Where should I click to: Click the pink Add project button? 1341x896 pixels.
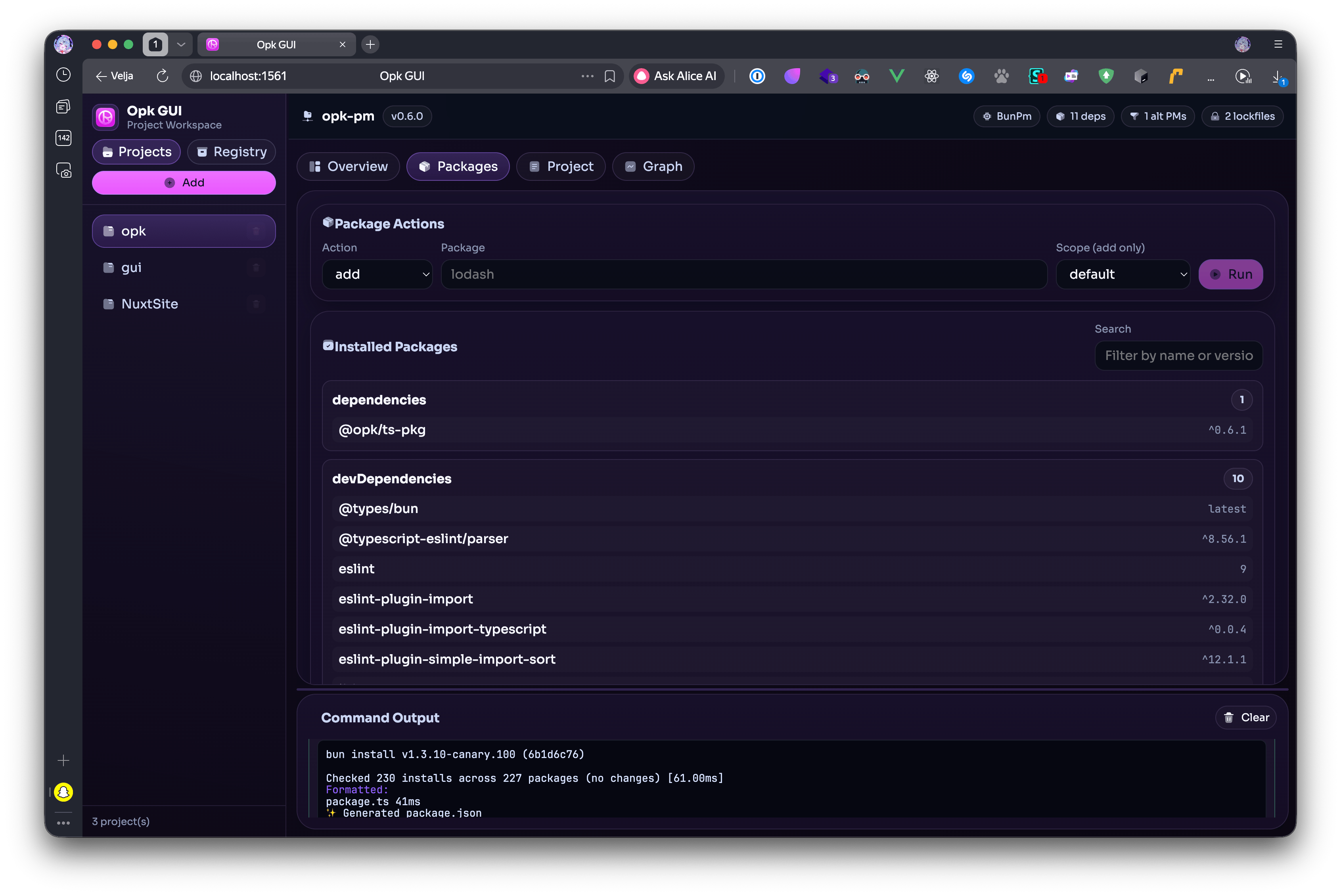click(x=184, y=182)
